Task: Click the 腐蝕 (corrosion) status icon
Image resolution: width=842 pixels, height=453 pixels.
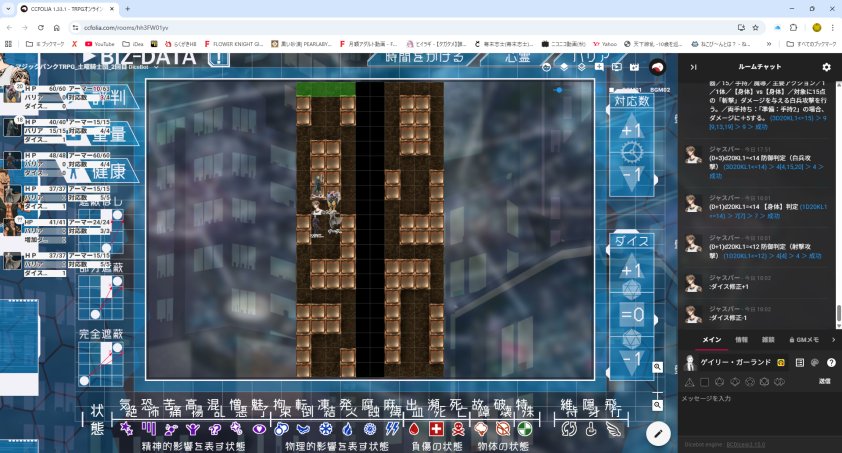Action: click(x=369, y=429)
